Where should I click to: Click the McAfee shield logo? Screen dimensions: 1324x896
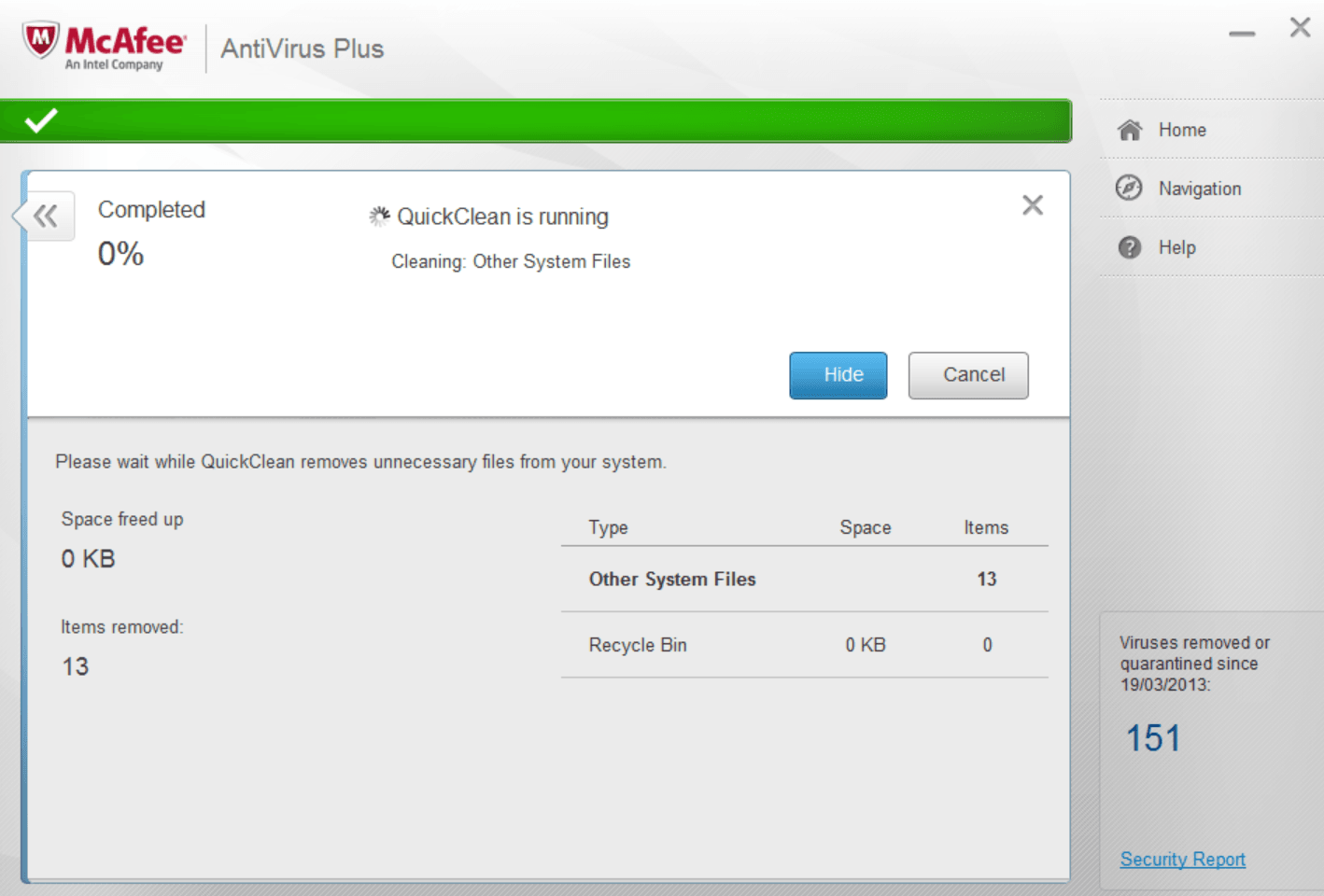(x=41, y=40)
